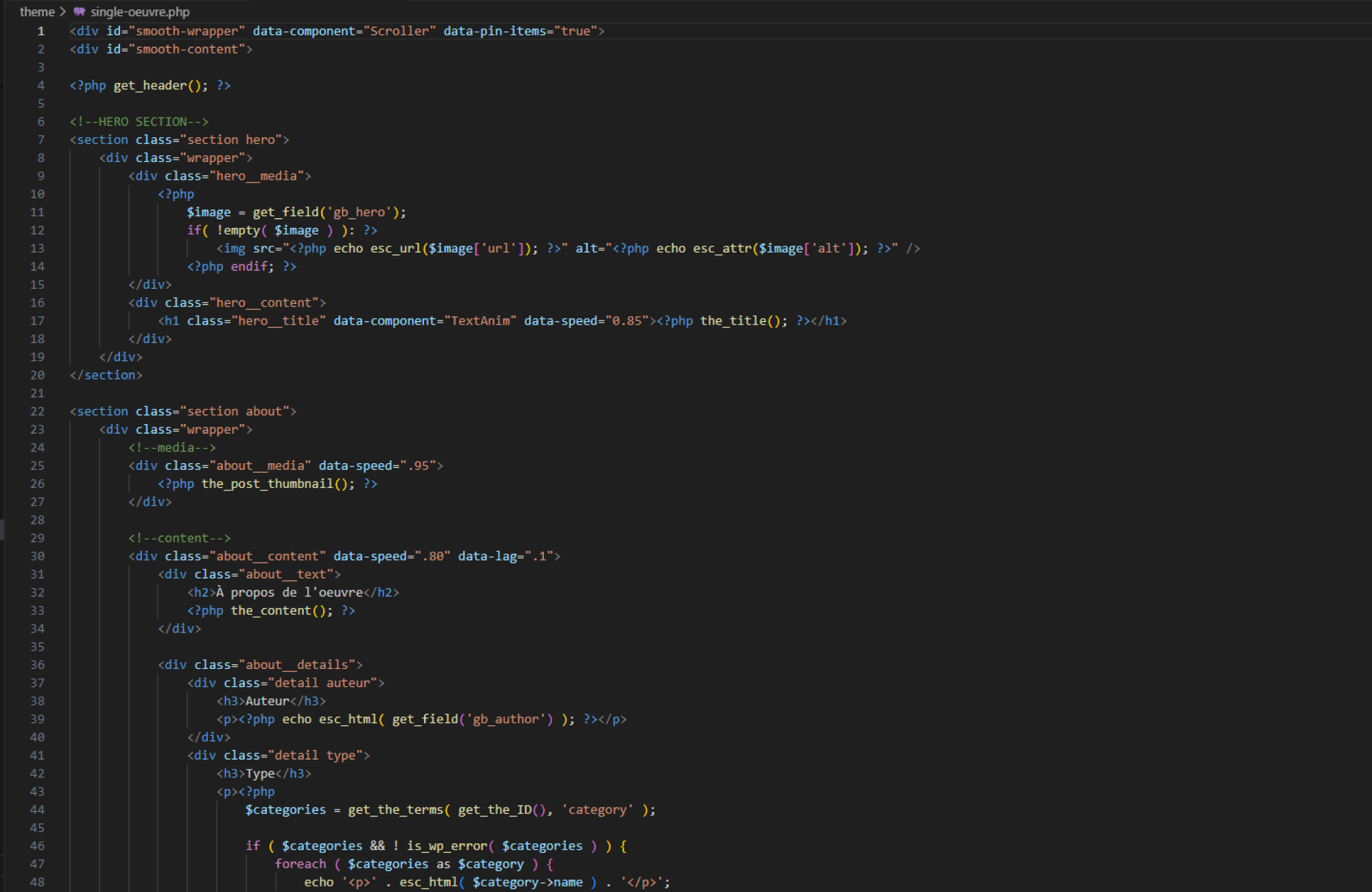The image size is (1372, 892).
Task: Click the "Scroller" data-component value
Action: pyautogui.click(x=399, y=32)
